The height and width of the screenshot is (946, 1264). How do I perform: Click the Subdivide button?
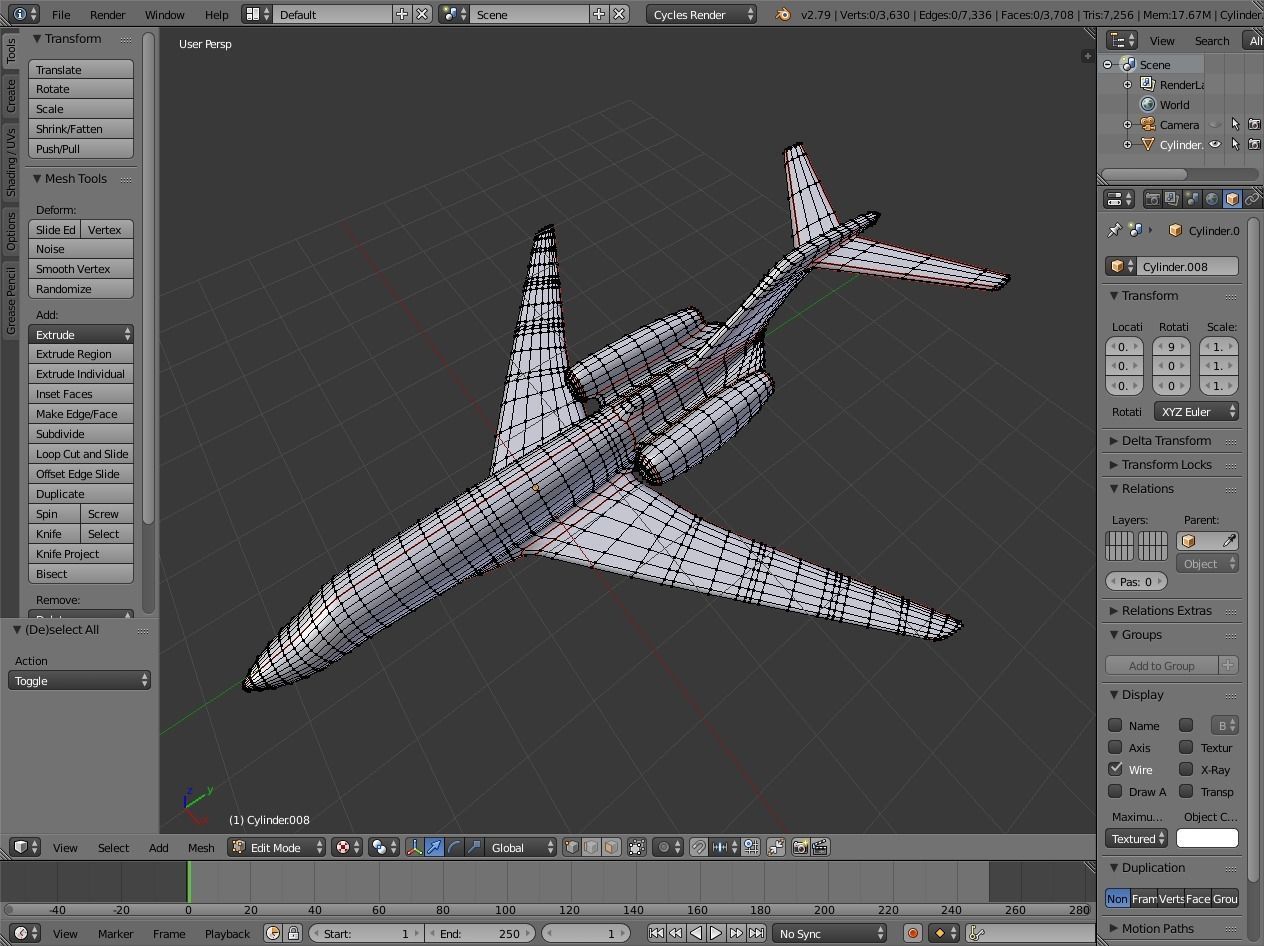[81, 433]
